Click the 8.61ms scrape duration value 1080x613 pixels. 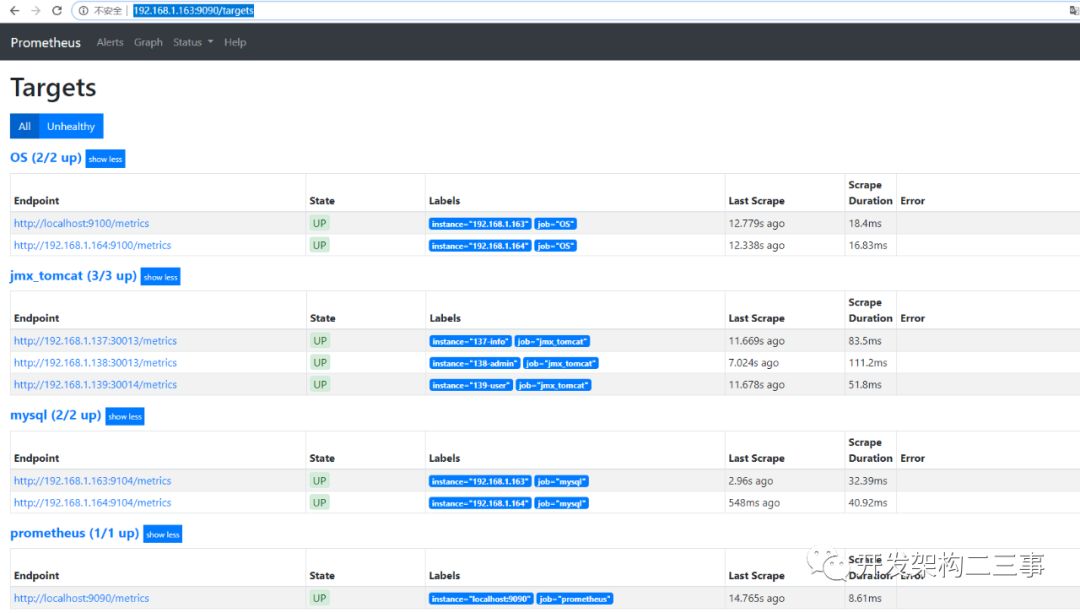click(x=865, y=599)
